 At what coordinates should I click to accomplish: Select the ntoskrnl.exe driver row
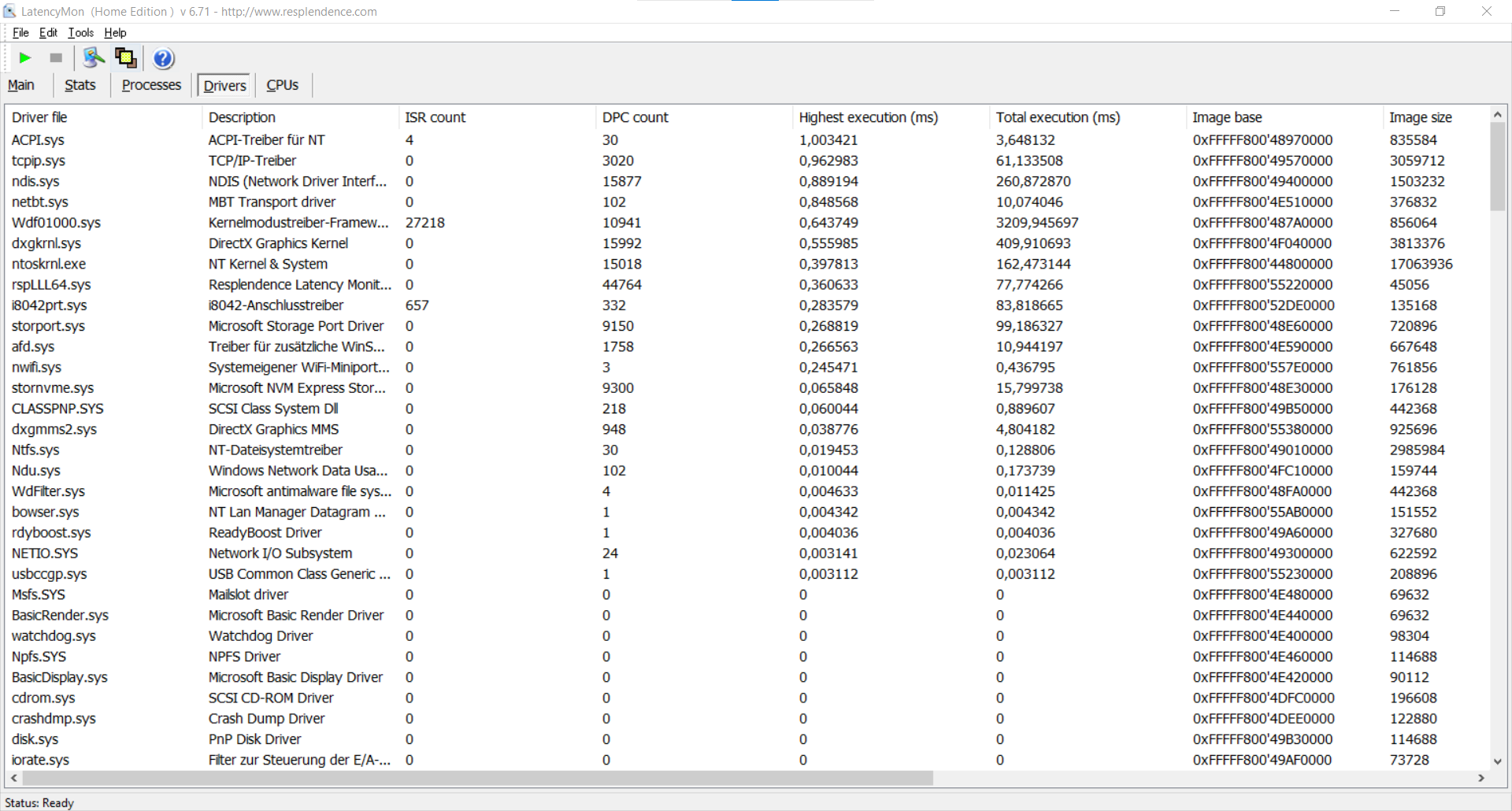(x=747, y=264)
